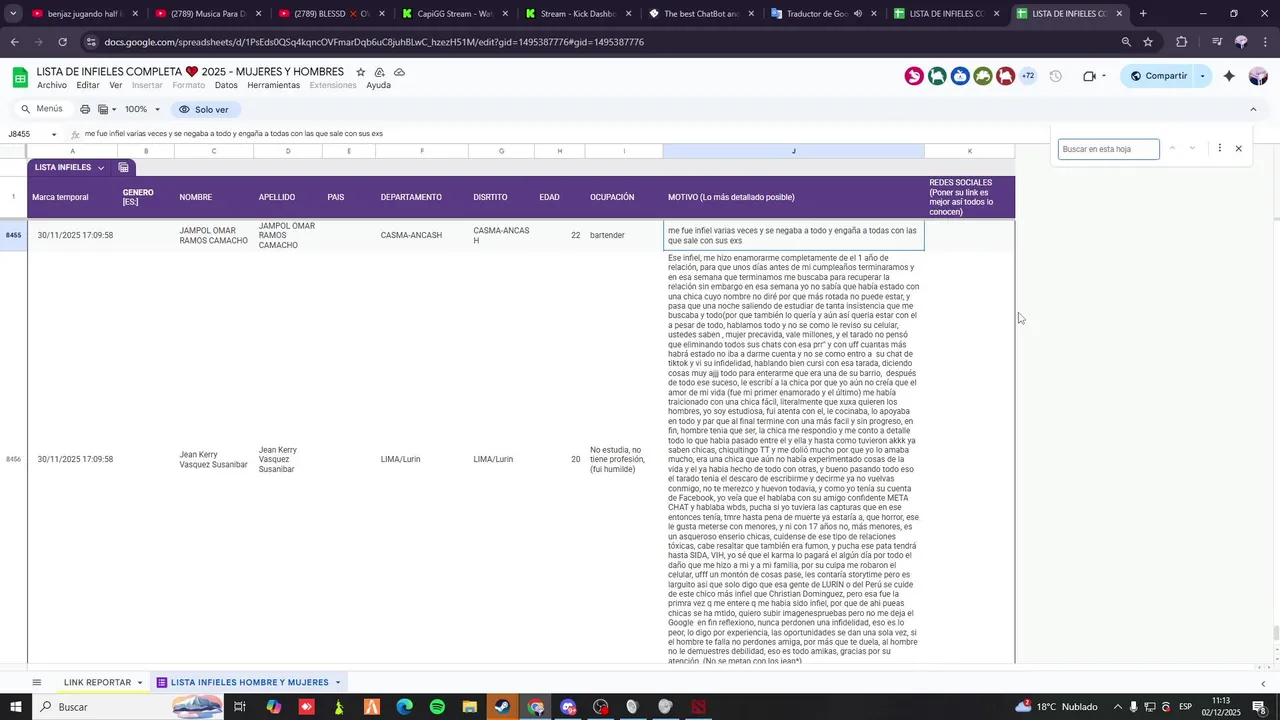Screen dimensions: 1280x720
Task: Print the spreadsheet
Action: (x=85, y=109)
